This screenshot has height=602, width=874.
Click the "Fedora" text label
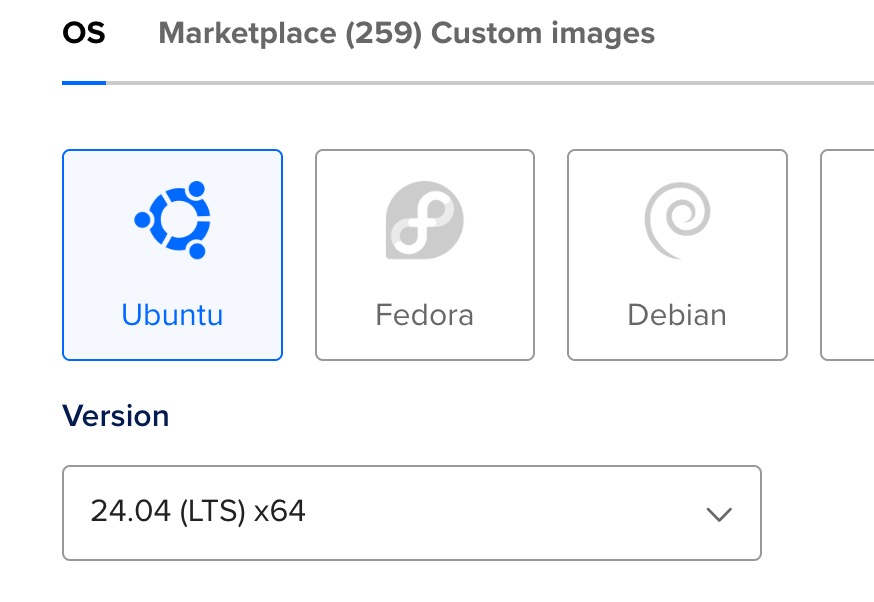(425, 315)
